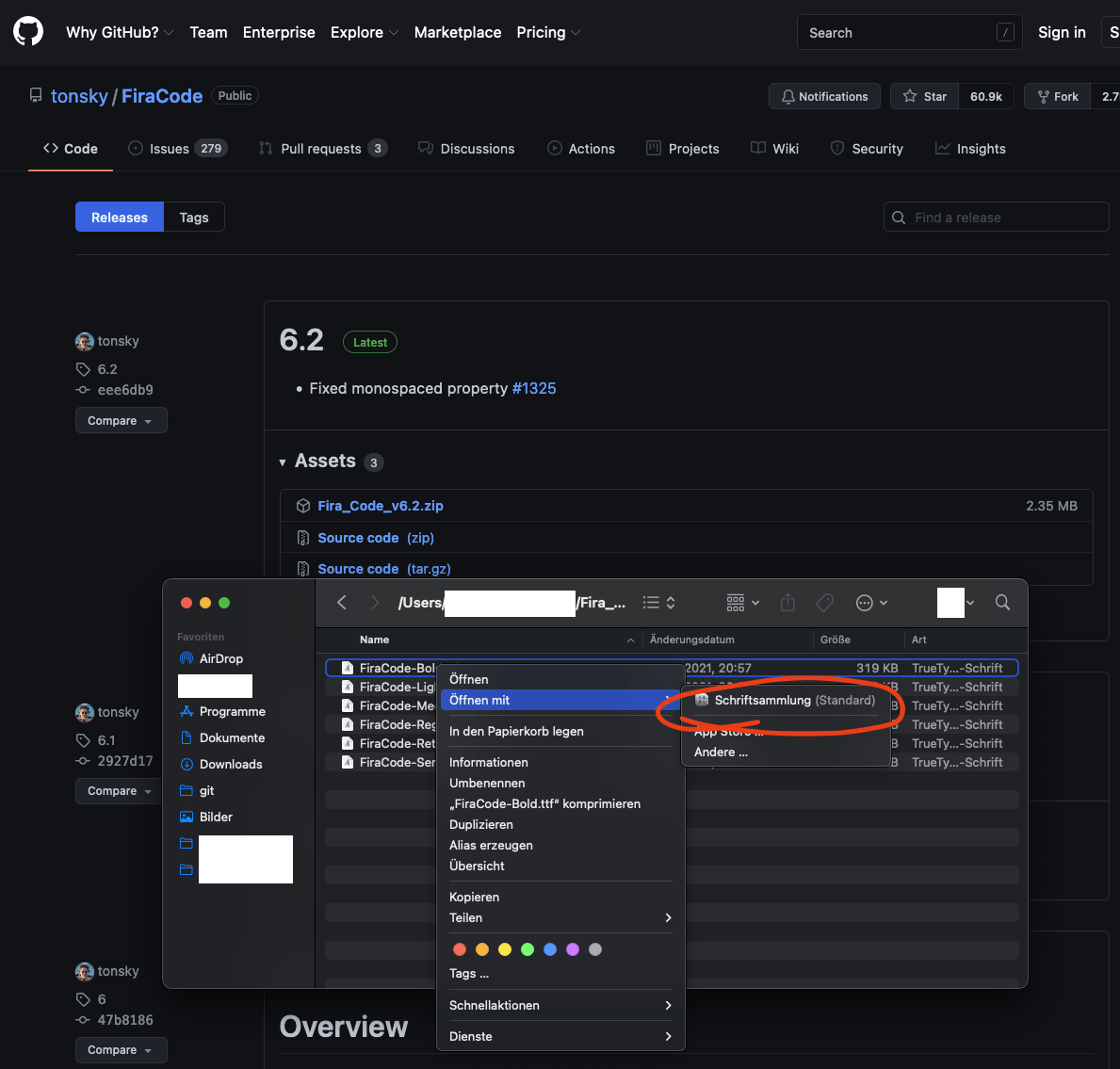1120x1069 pixels.
Task: Star the FiraCode repository
Action: tap(924, 96)
